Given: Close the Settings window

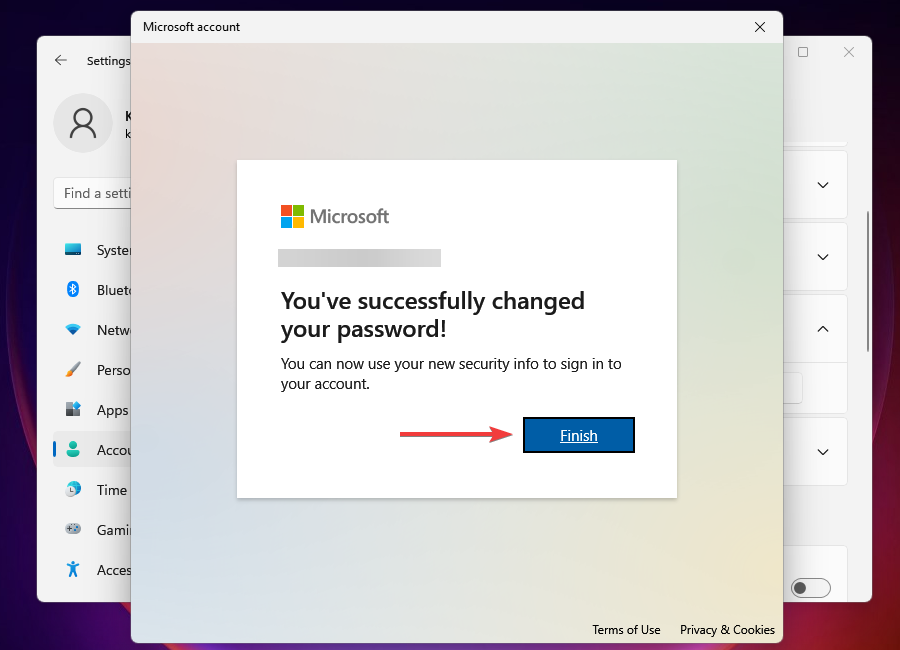Looking at the screenshot, I should coord(849,52).
